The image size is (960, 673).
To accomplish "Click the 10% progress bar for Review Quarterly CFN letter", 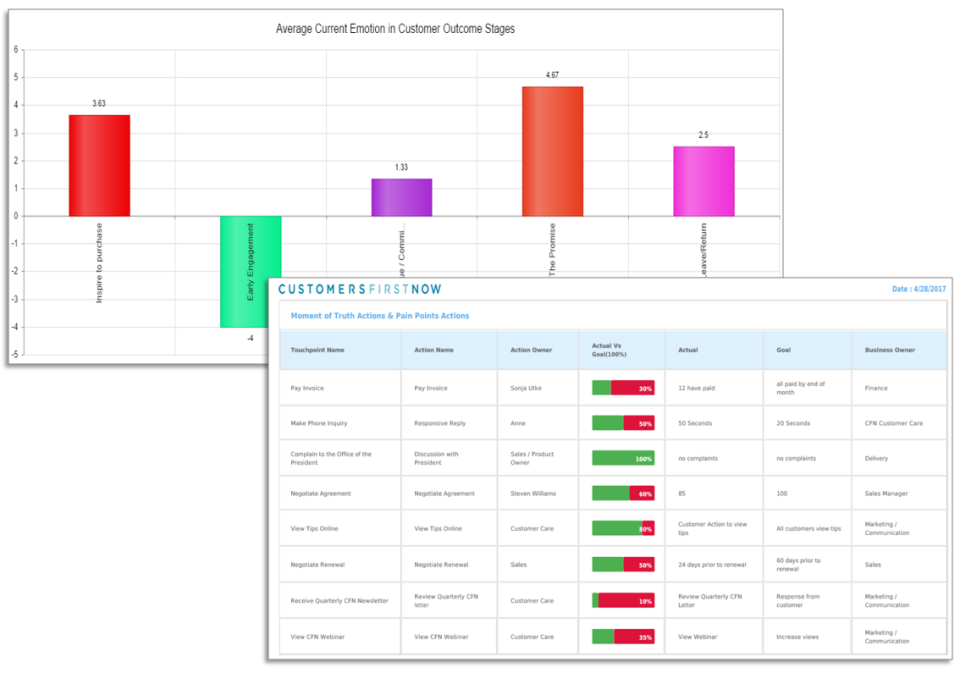I will pos(623,599).
